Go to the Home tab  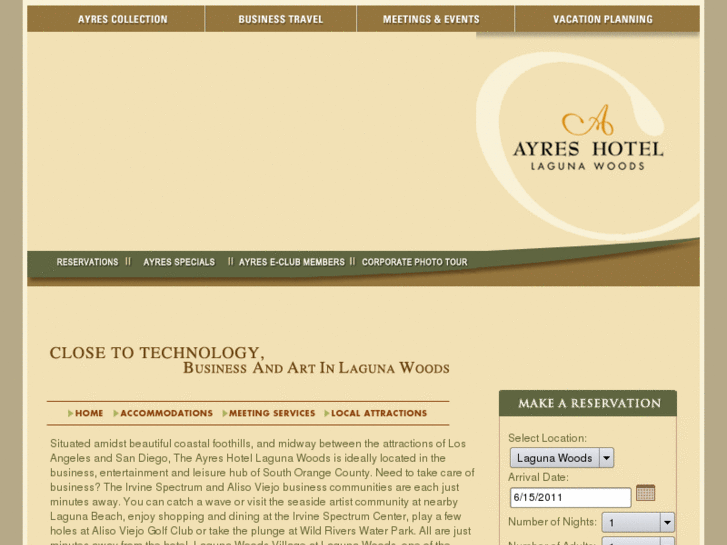[85, 413]
